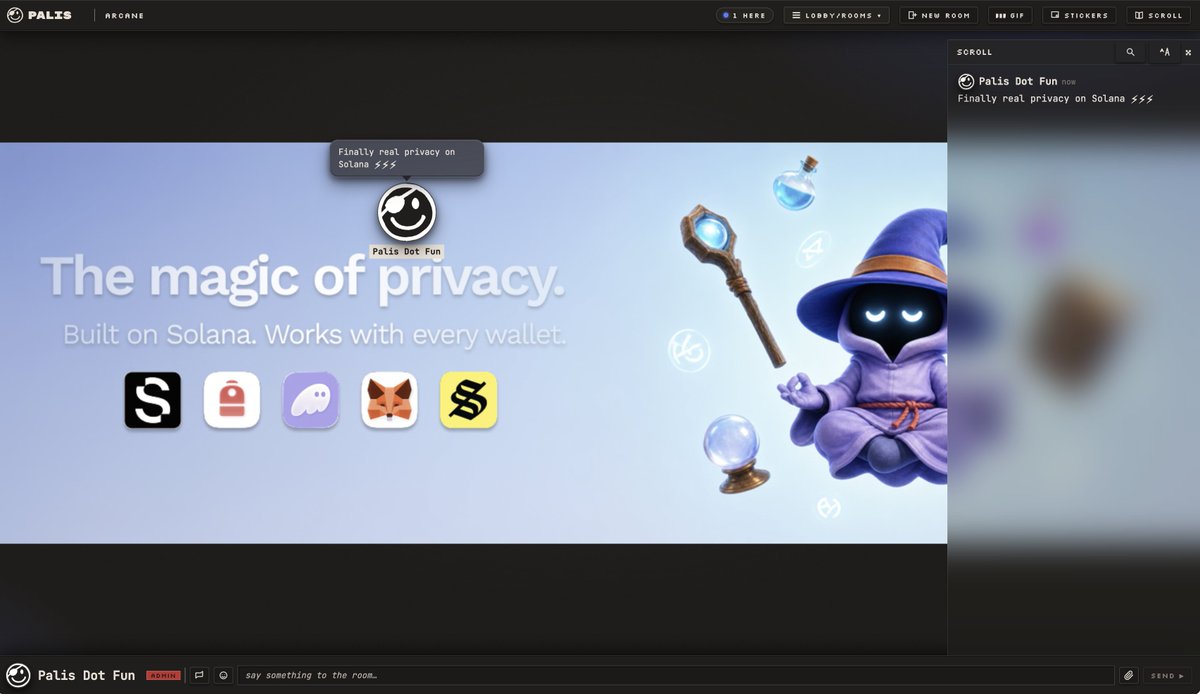Change text size with the ^A icon
1200x694 pixels.
coord(1164,52)
